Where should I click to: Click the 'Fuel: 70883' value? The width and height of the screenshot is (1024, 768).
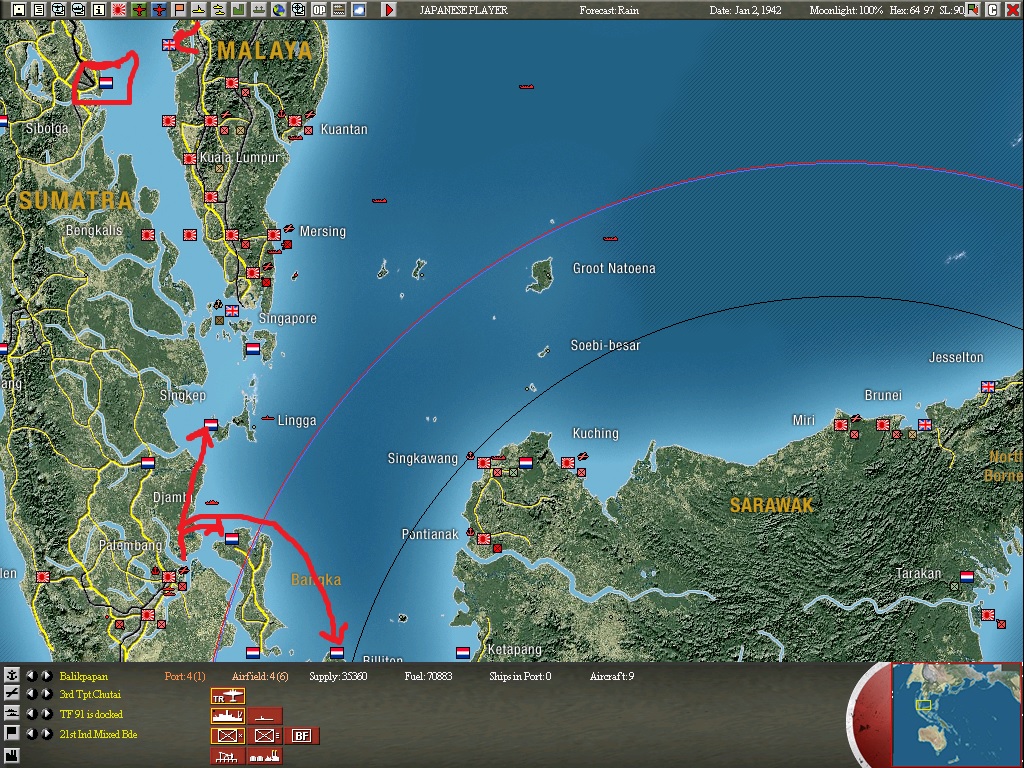(428, 677)
